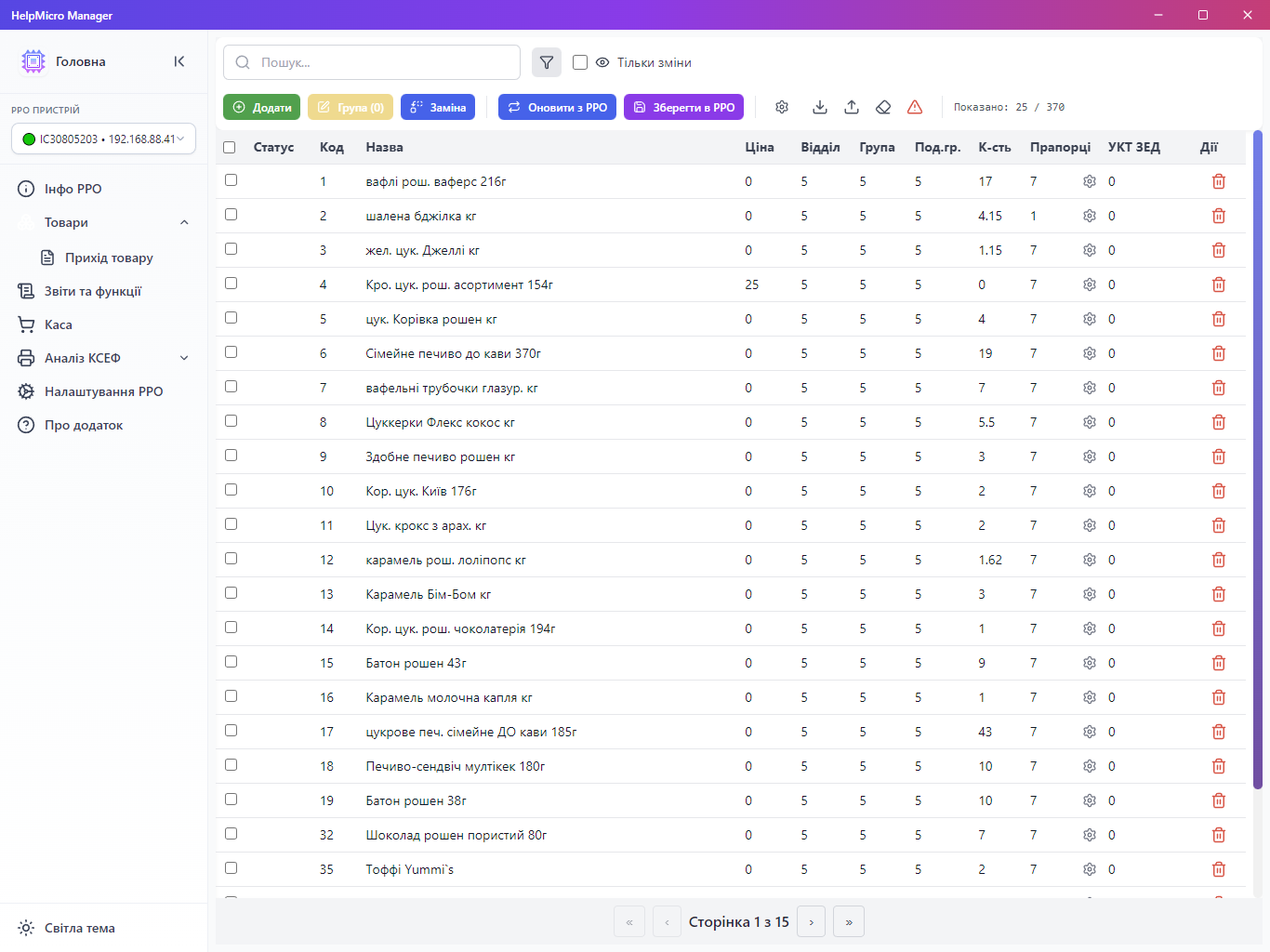
Task: Focus the 'Пошук...' search field
Action: point(372,62)
